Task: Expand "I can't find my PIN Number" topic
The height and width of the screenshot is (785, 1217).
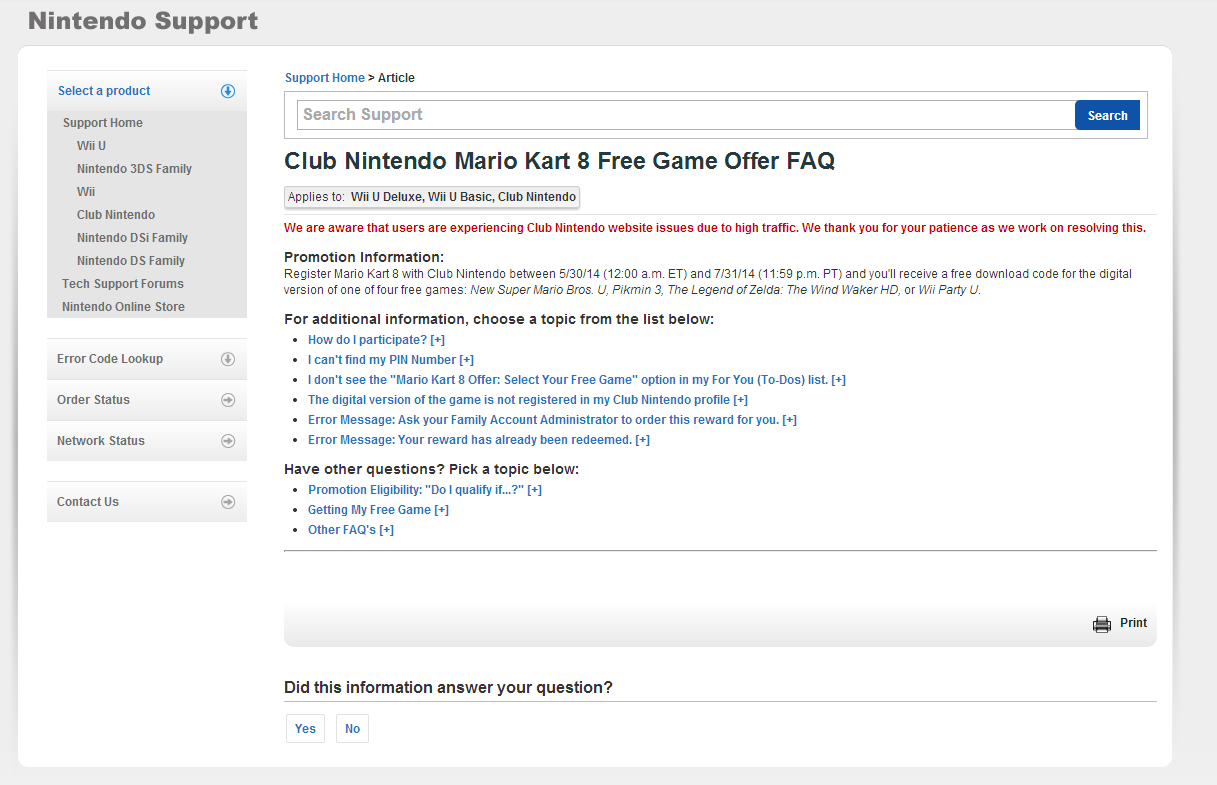Action: point(391,360)
